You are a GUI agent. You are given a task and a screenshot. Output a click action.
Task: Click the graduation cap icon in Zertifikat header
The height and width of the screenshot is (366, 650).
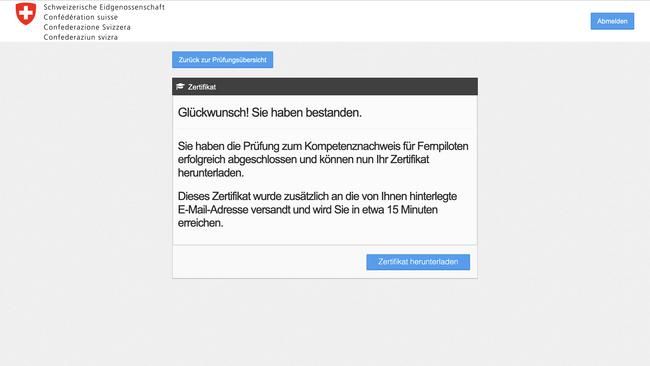(180, 87)
